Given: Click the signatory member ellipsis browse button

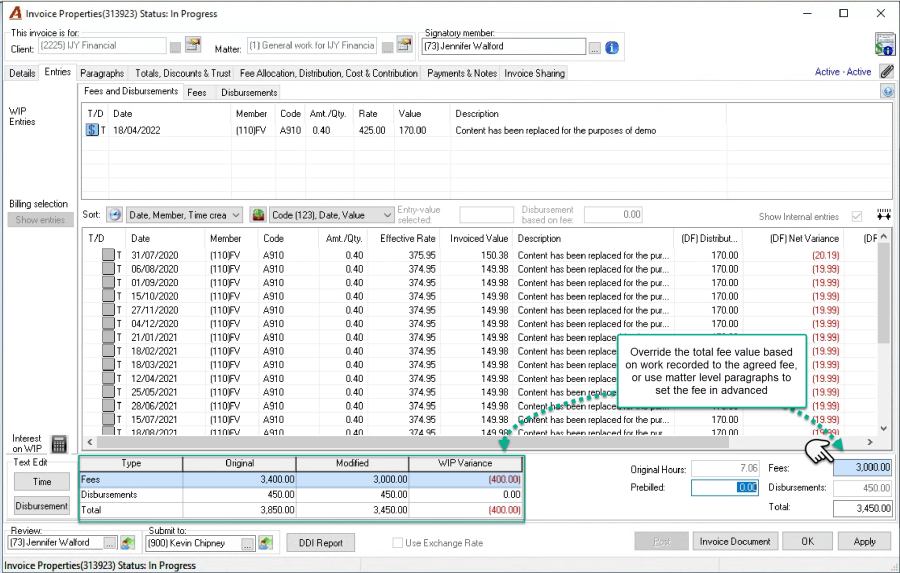Looking at the screenshot, I should click(595, 48).
